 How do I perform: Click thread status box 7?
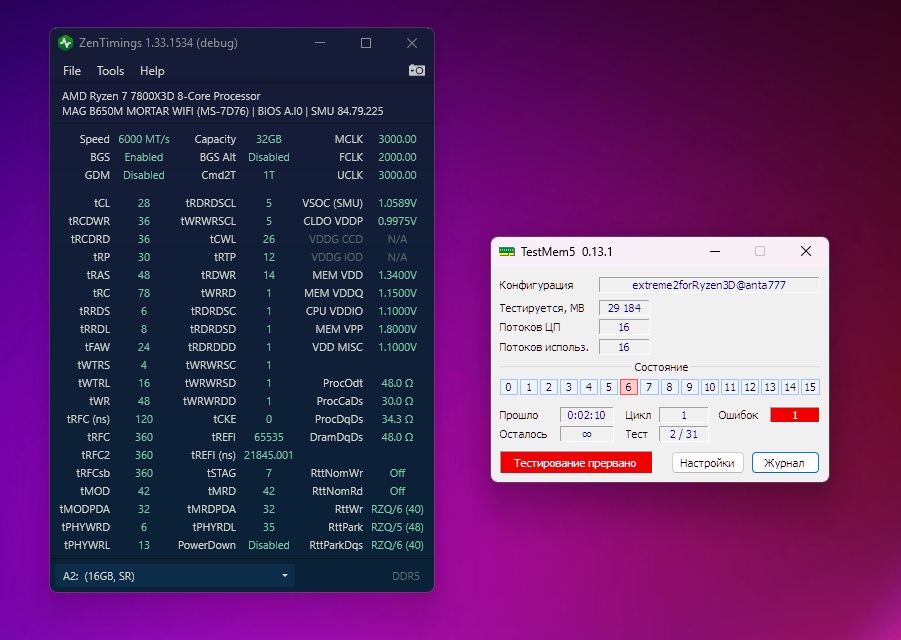(649, 387)
